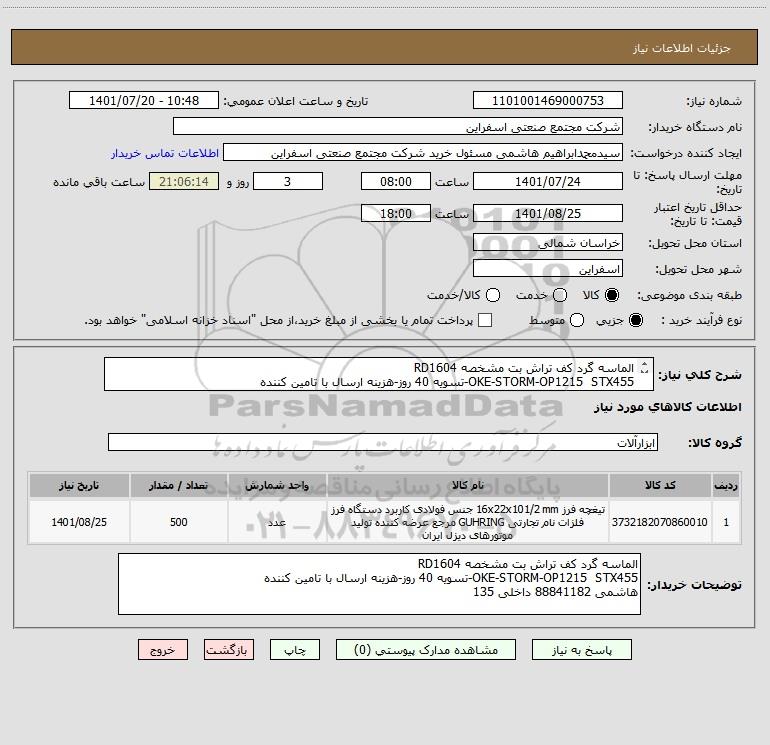The height and width of the screenshot is (745, 770).
Task: Click the product name cell with GUHRING
Action: (x=468, y=522)
